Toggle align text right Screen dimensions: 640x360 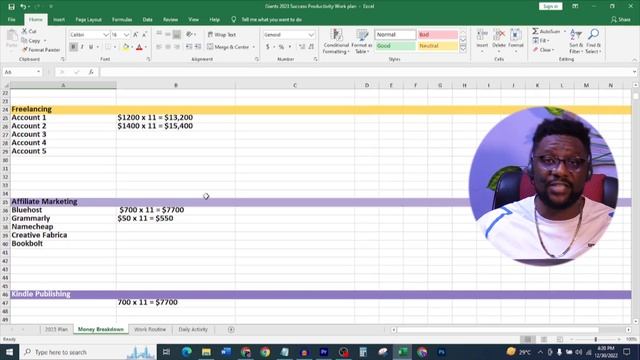coord(176,47)
